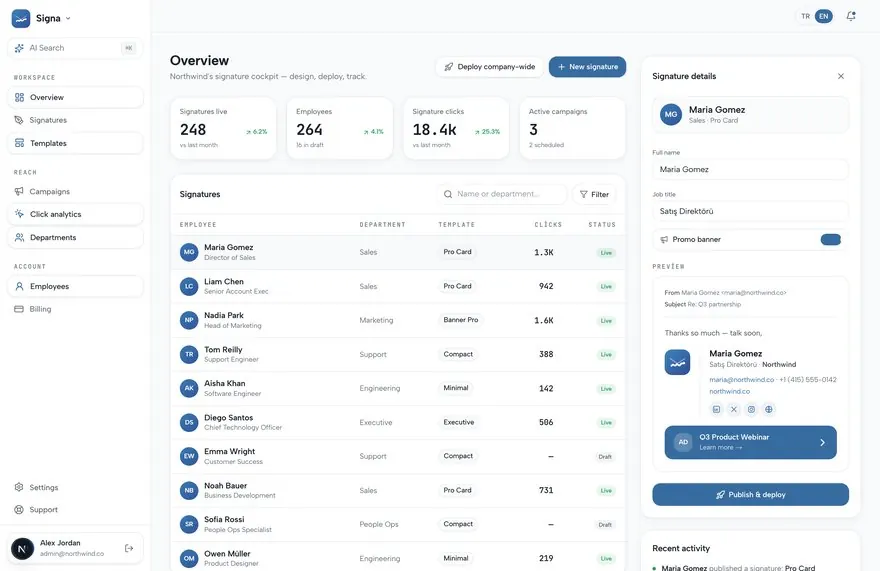Click the AD badge in webinar banner
This screenshot has width=880, height=571.
point(683,442)
